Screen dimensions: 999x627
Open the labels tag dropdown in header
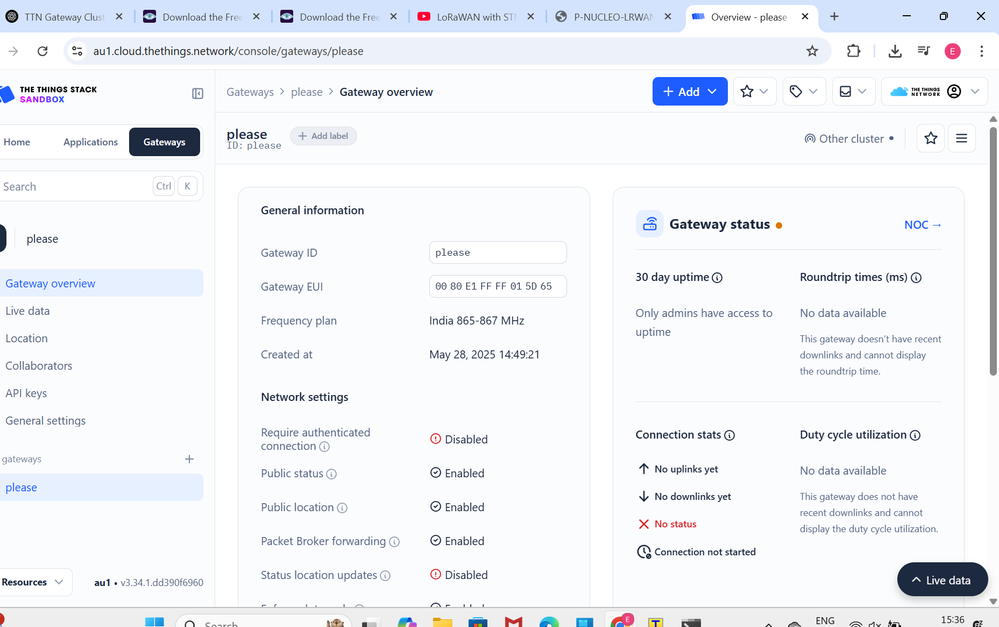click(803, 92)
